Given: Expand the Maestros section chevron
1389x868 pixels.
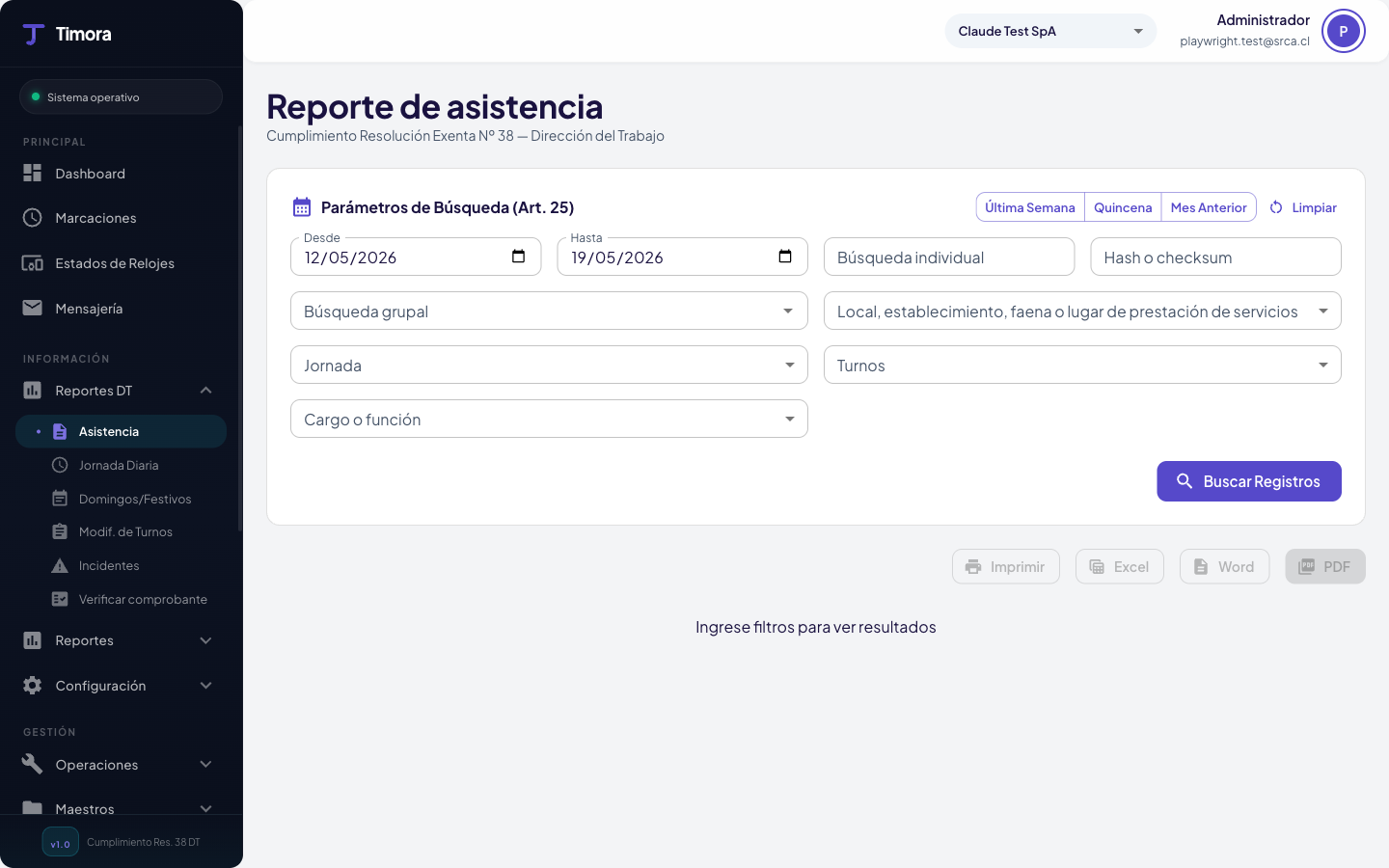Looking at the screenshot, I should pos(205,808).
